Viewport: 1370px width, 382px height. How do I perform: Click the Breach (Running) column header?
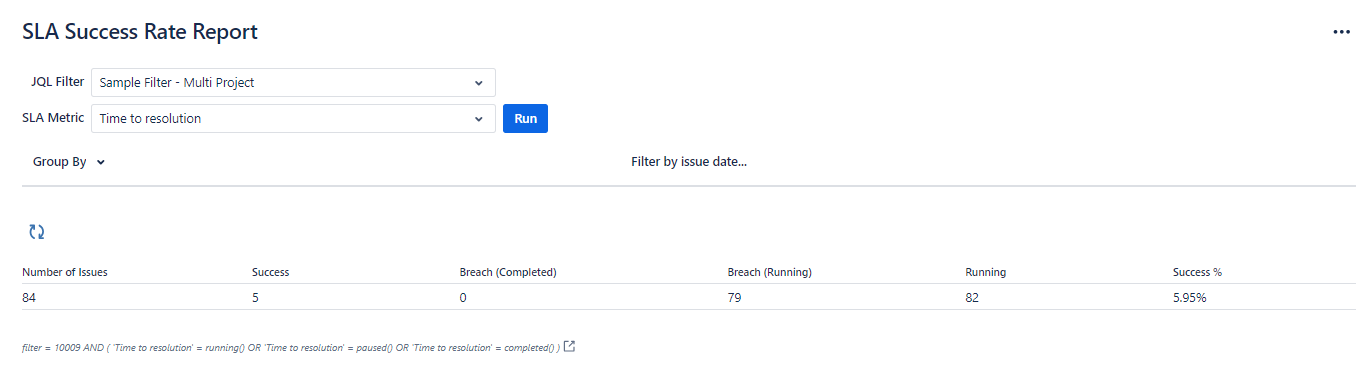click(x=769, y=272)
